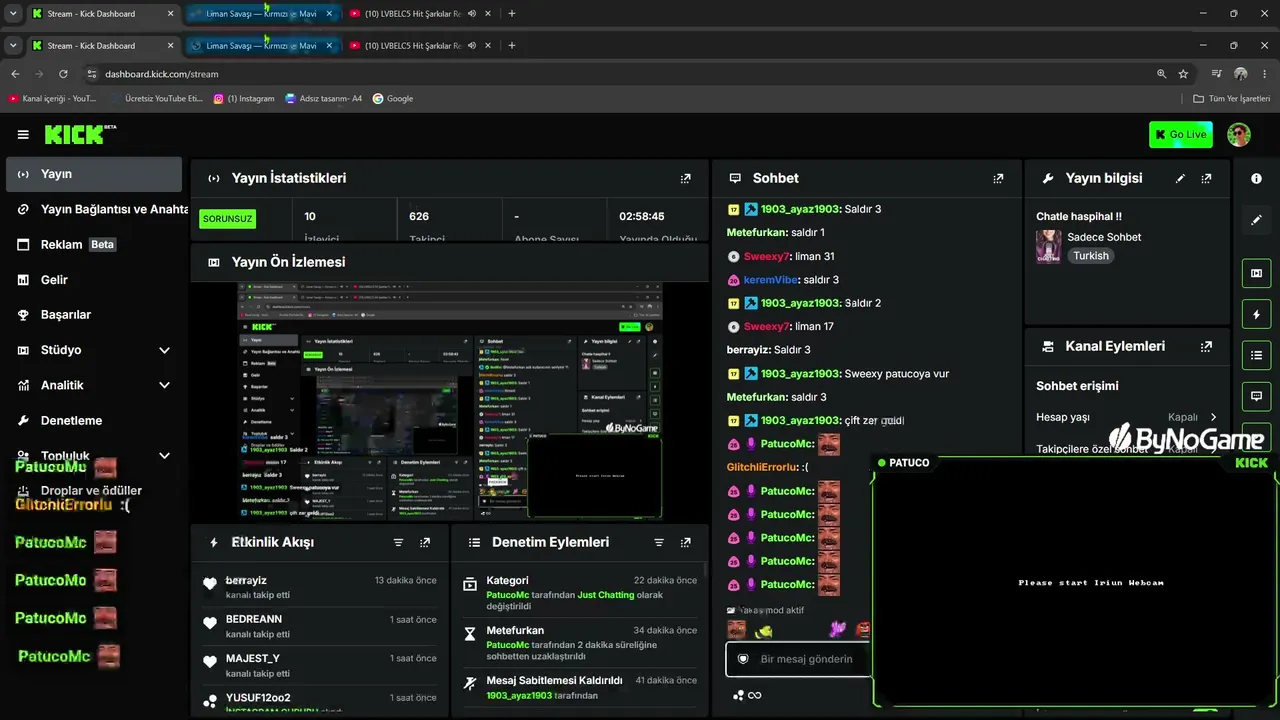Viewport: 1280px width, 720px height.
Task: Filter the Denetim Eylemleri list
Action: (x=659, y=543)
